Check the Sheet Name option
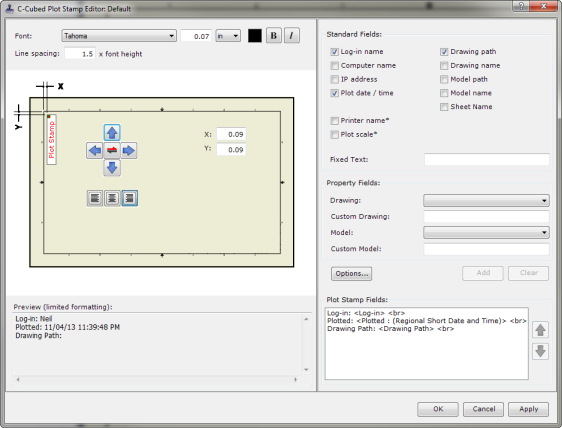562x428 pixels. [444, 107]
